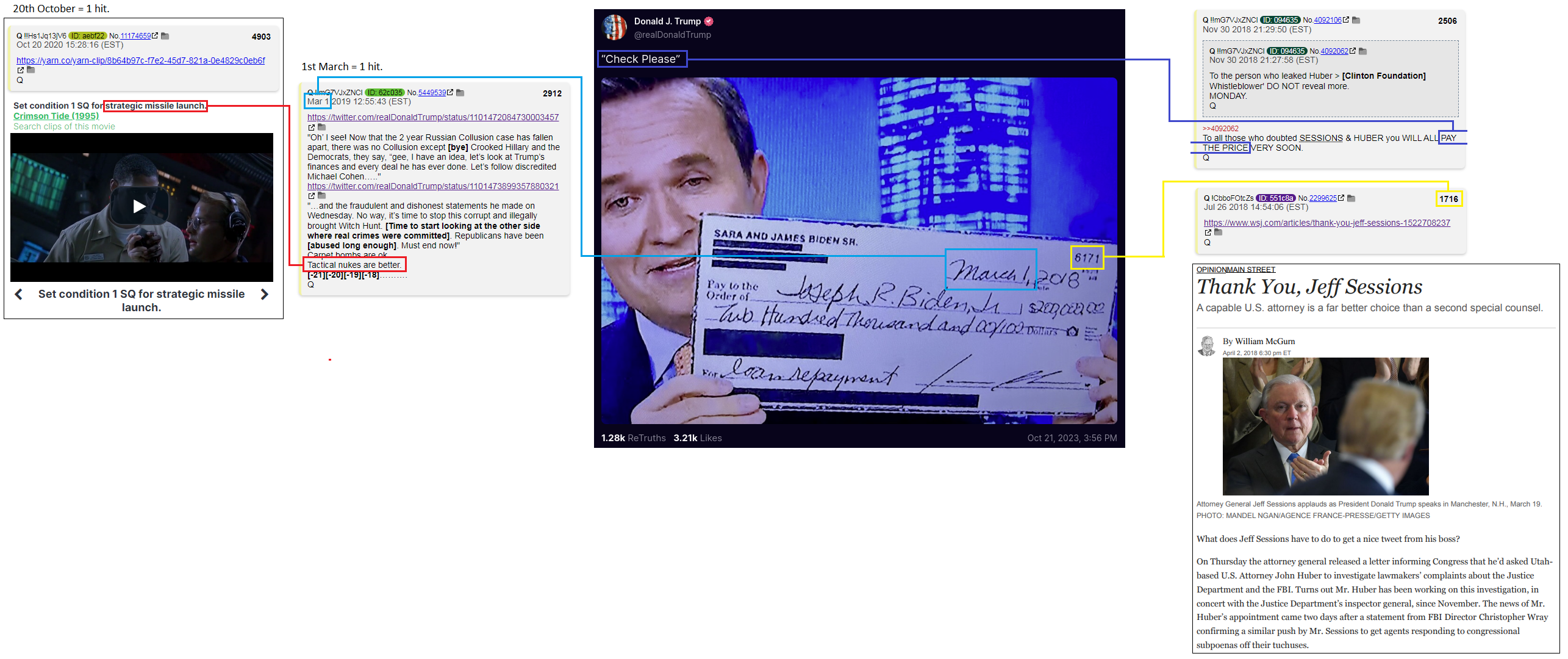Click post number 2506 label
This screenshot has height=659, width=1568.
(1447, 21)
